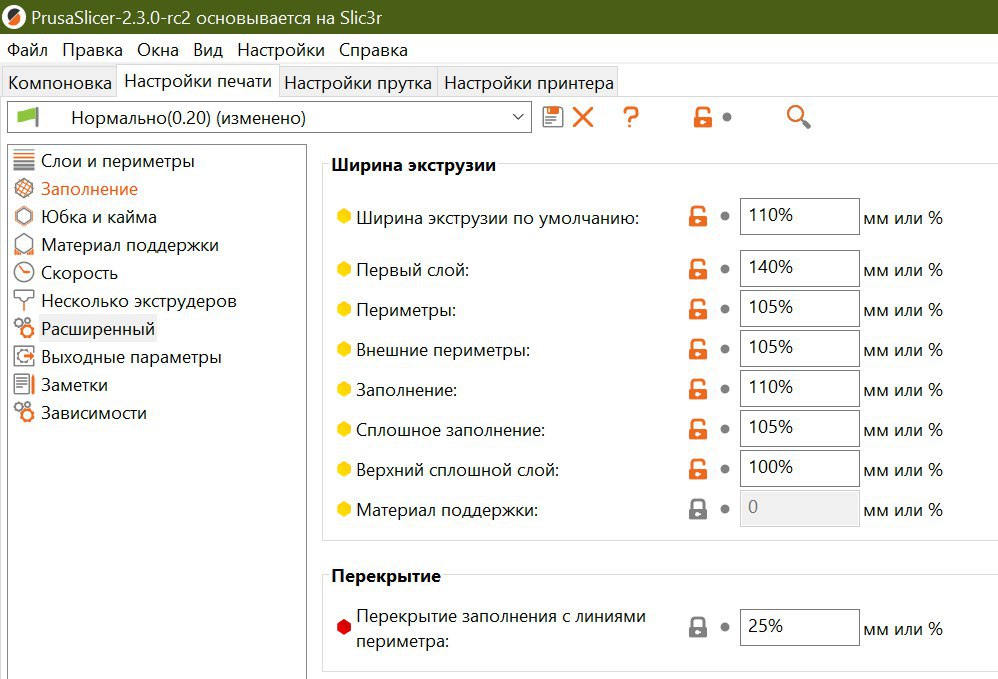The image size is (998, 679).
Task: Select "Слои и периметры" in sidebar
Action: tap(118, 161)
